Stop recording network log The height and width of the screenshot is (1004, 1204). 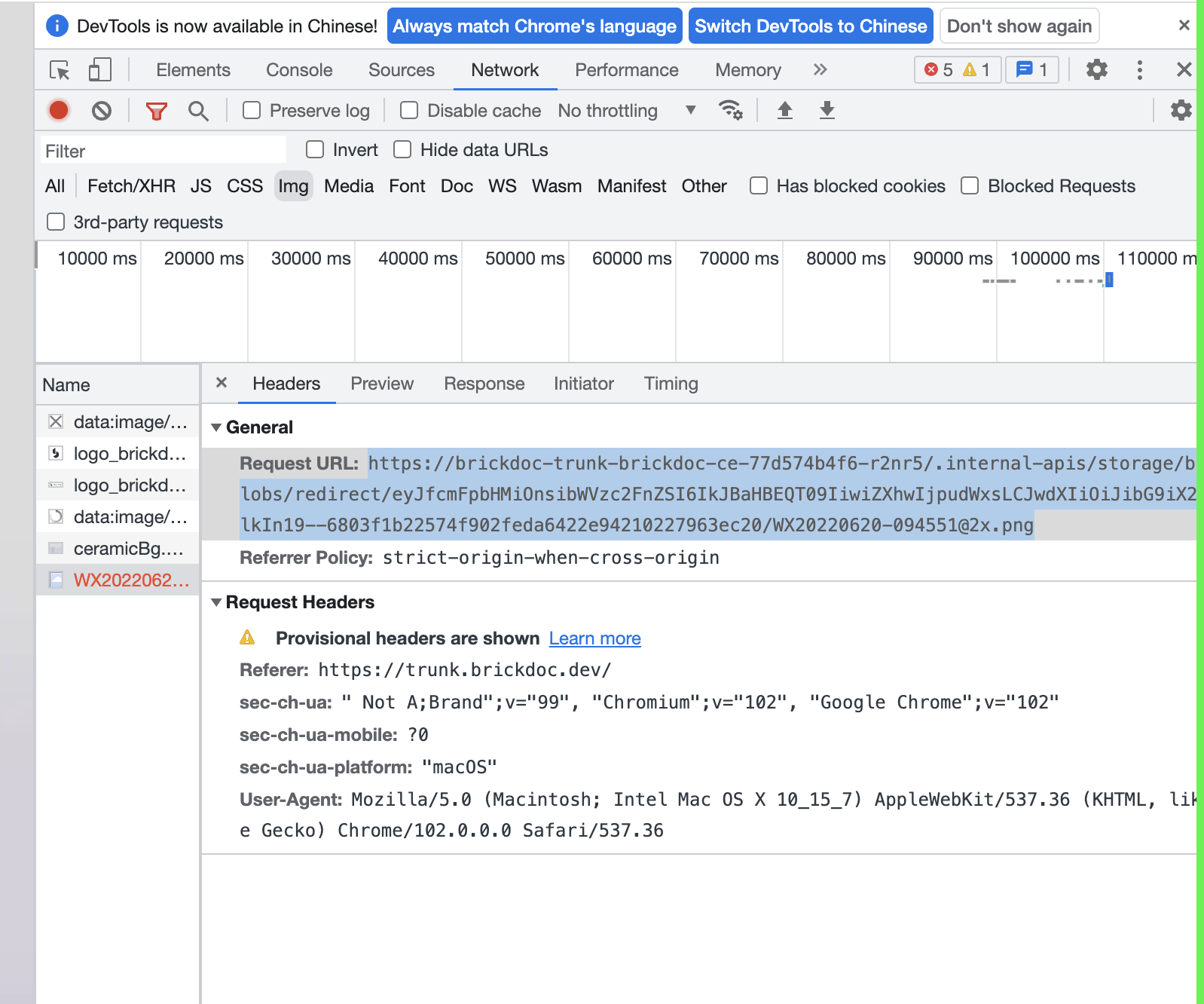point(59,111)
